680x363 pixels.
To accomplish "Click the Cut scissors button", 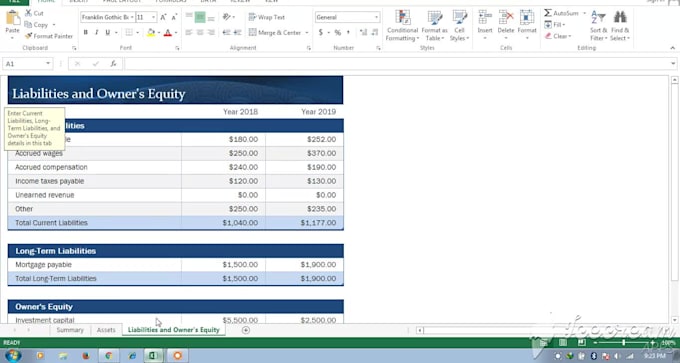I will point(34,13).
